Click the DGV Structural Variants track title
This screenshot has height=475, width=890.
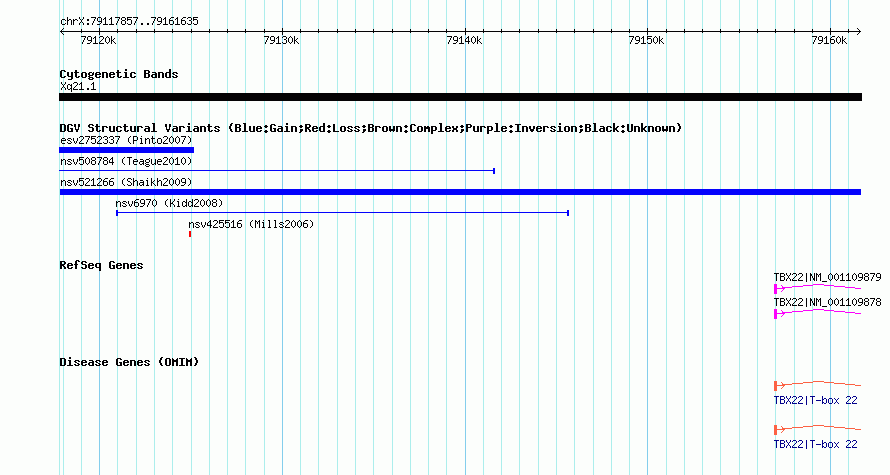371,128
